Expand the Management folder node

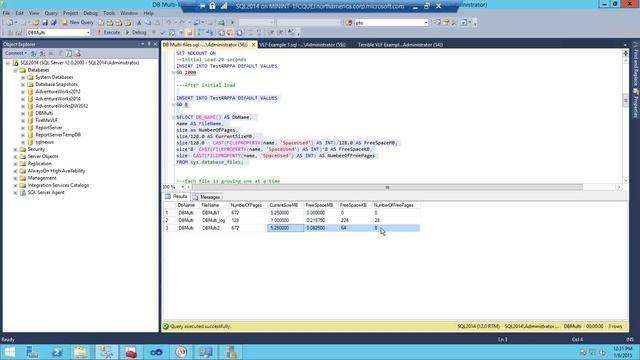coord(16,178)
